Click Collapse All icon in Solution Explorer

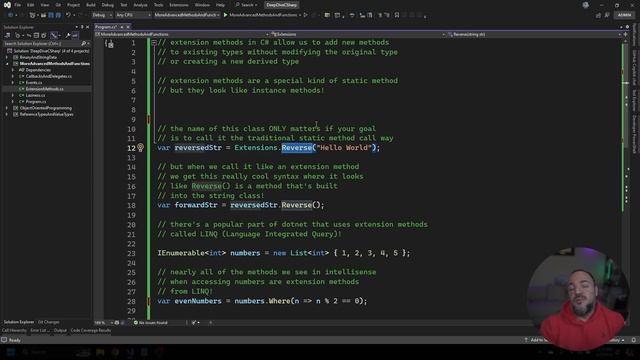(x=36, y=36)
